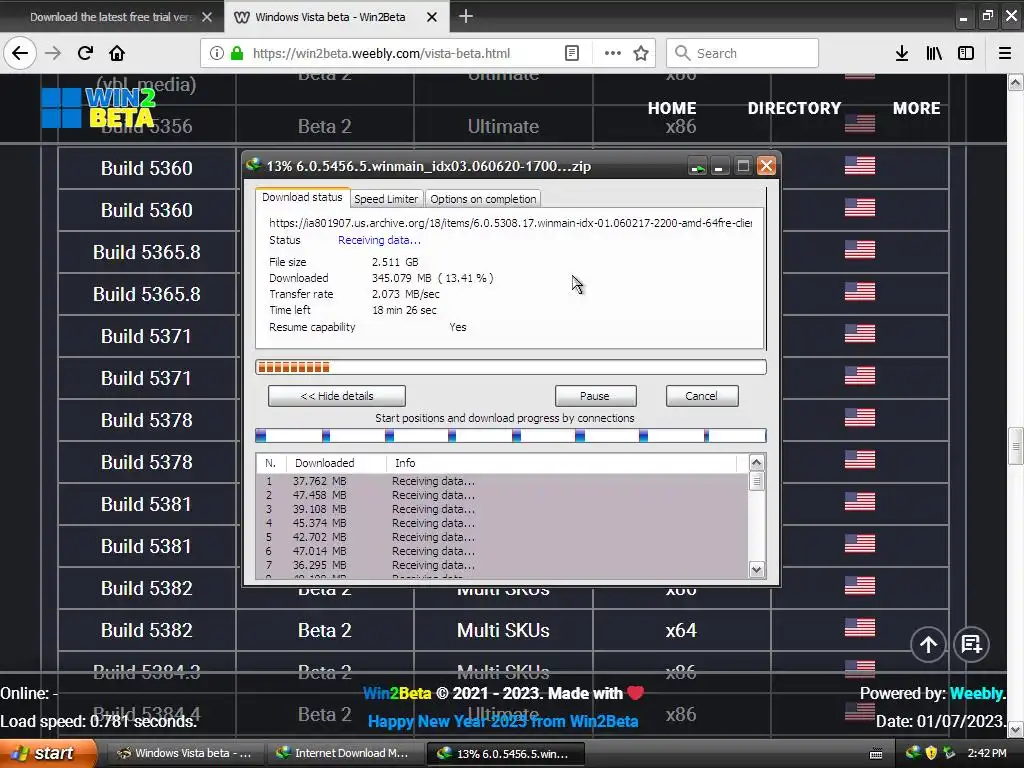Click the browser forward arrow
The height and width of the screenshot is (768, 1024).
(53, 53)
